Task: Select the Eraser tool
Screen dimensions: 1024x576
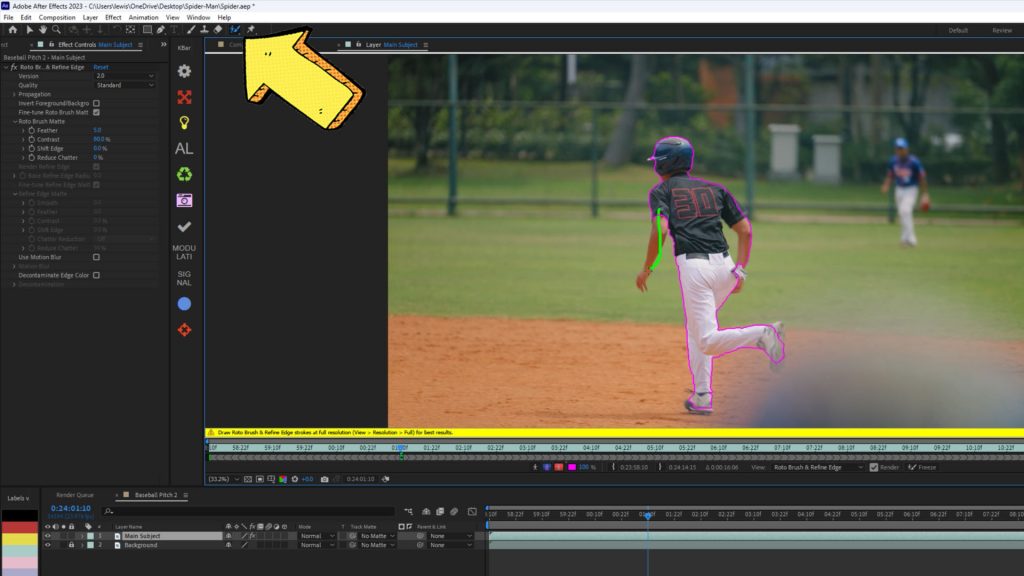Action: click(x=218, y=30)
